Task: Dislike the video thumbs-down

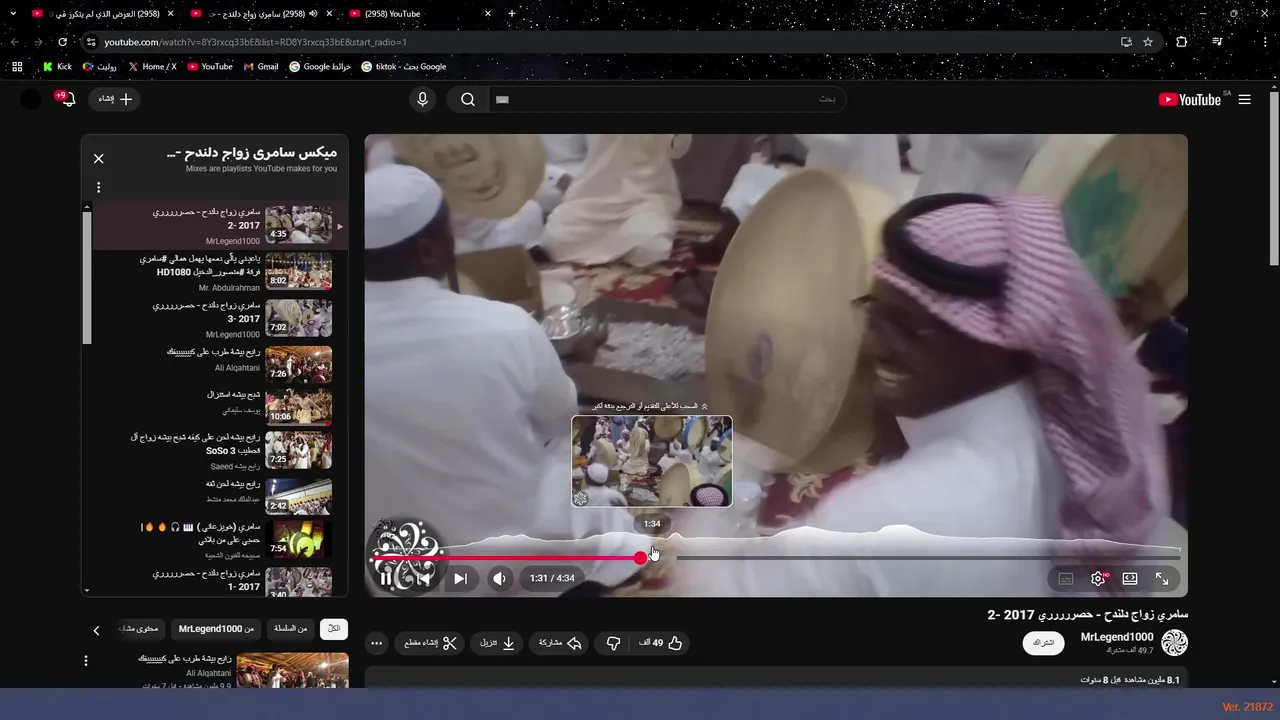Action: (614, 643)
